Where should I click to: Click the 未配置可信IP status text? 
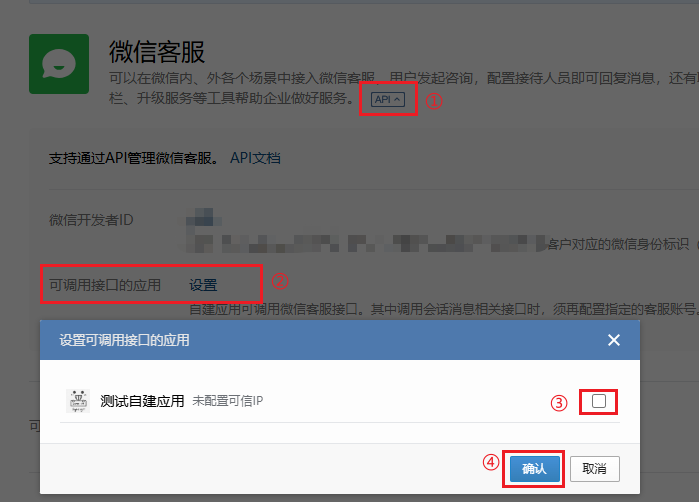point(228,401)
